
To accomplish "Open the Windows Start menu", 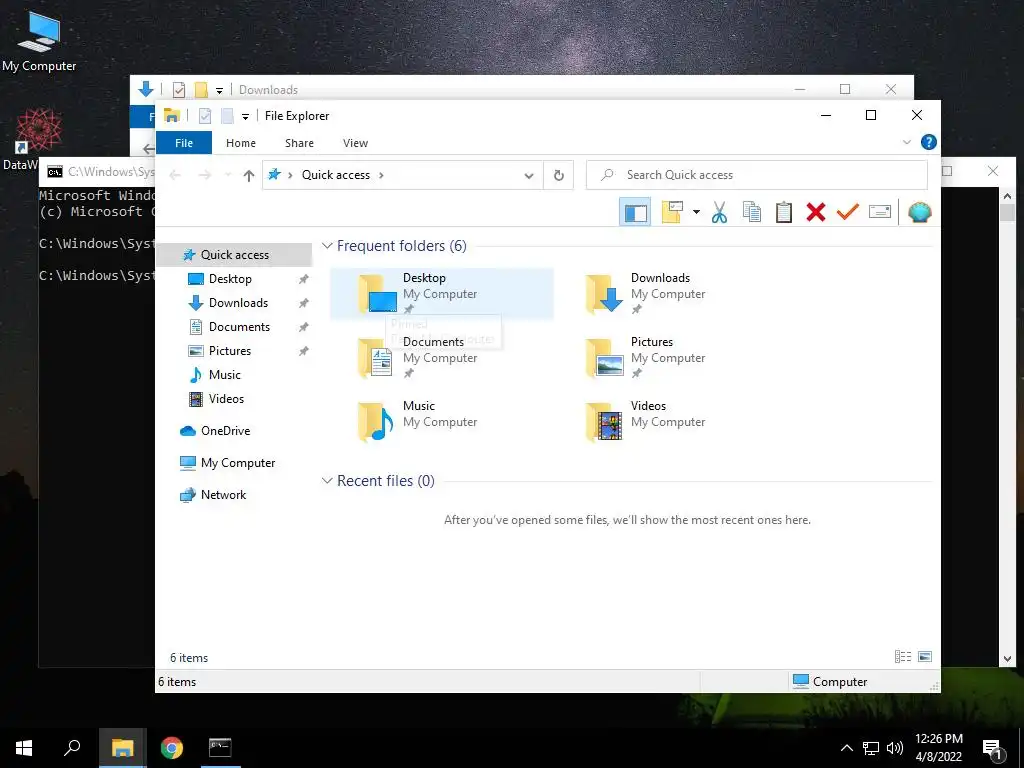I will (x=24, y=748).
